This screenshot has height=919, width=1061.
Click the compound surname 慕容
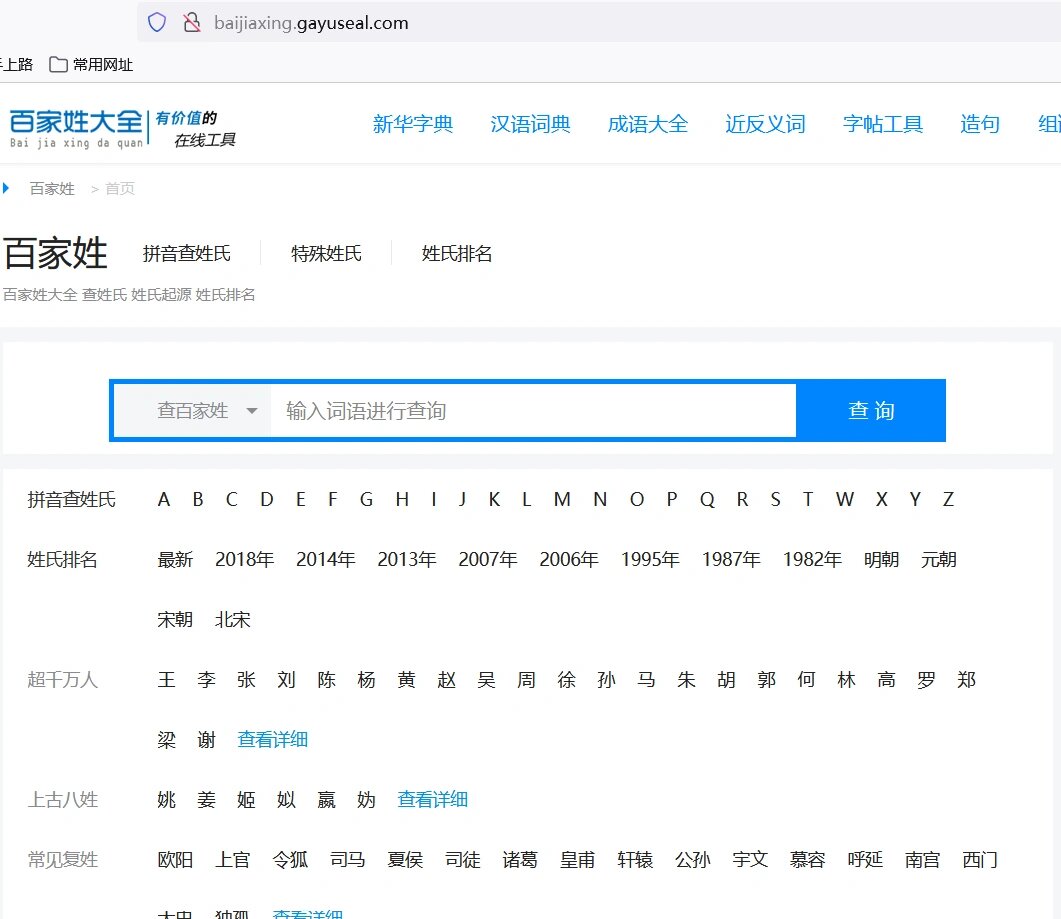point(808,860)
